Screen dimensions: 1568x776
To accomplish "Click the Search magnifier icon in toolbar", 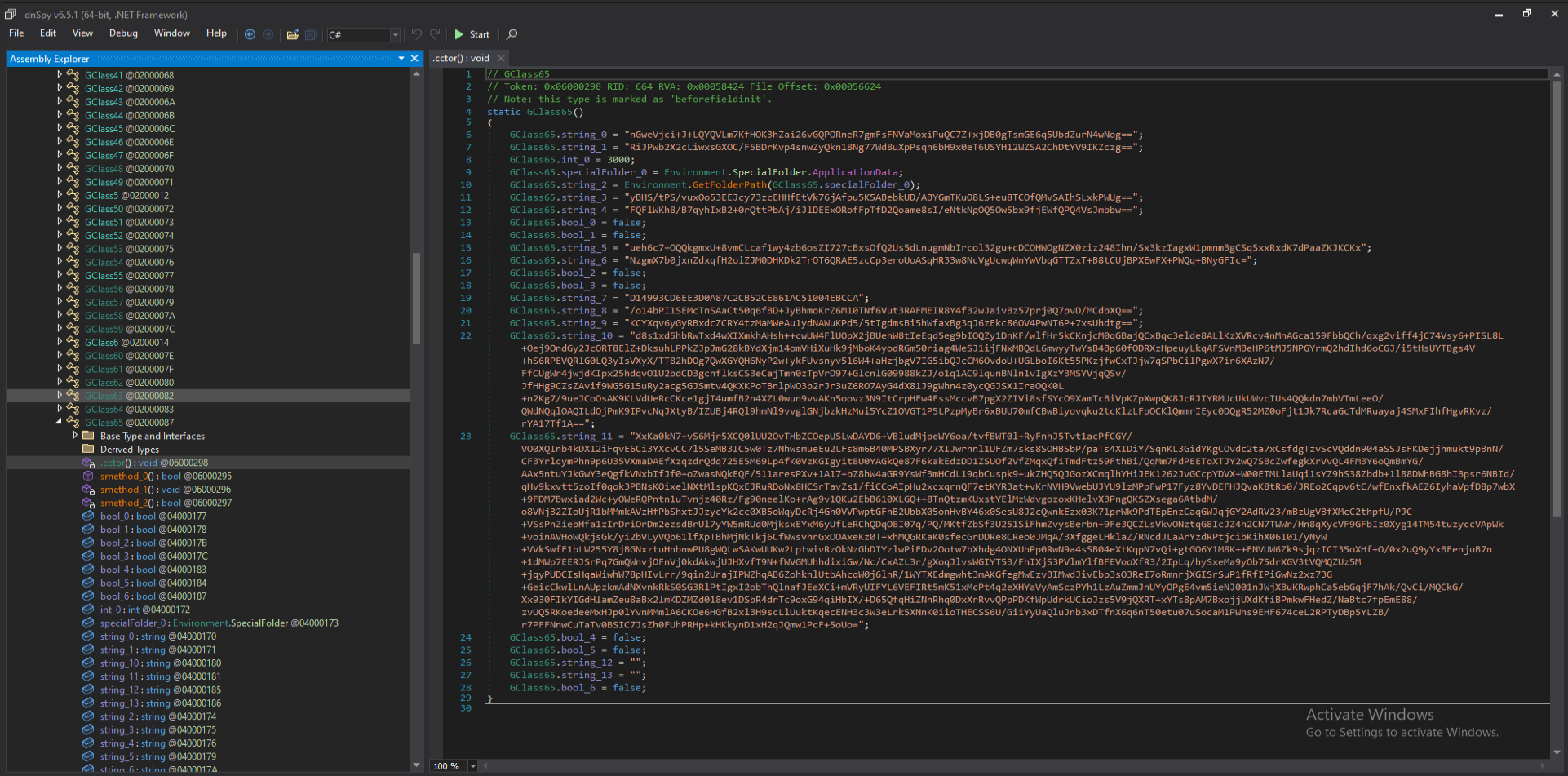I will 512,34.
